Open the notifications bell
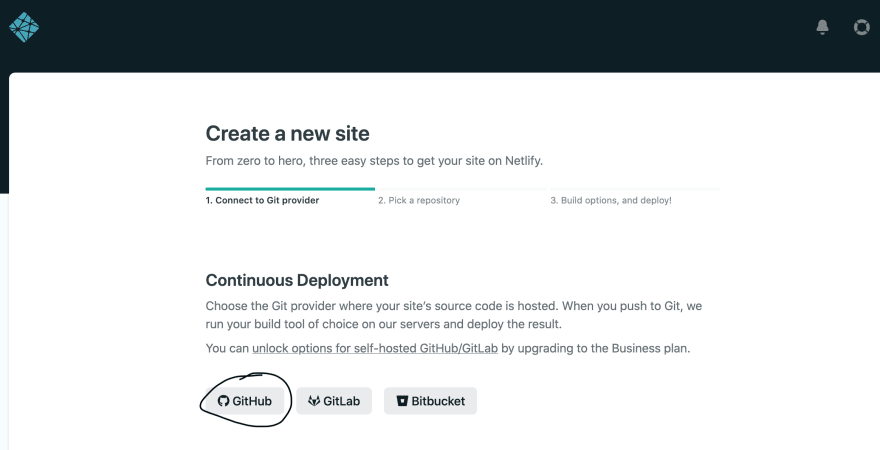Image resolution: width=880 pixels, height=450 pixels. [822, 27]
